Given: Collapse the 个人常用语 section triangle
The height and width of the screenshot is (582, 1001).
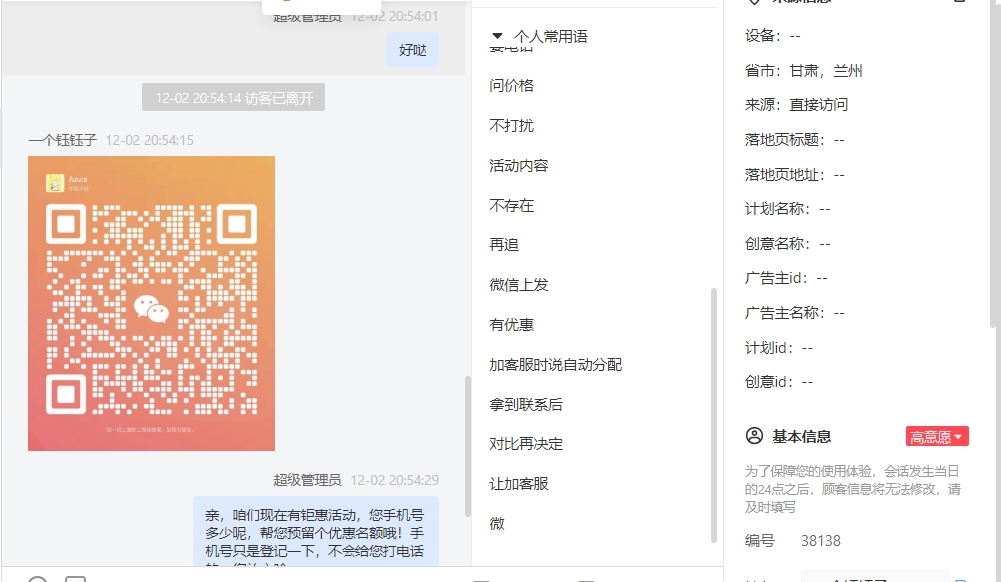Looking at the screenshot, I should pos(497,36).
